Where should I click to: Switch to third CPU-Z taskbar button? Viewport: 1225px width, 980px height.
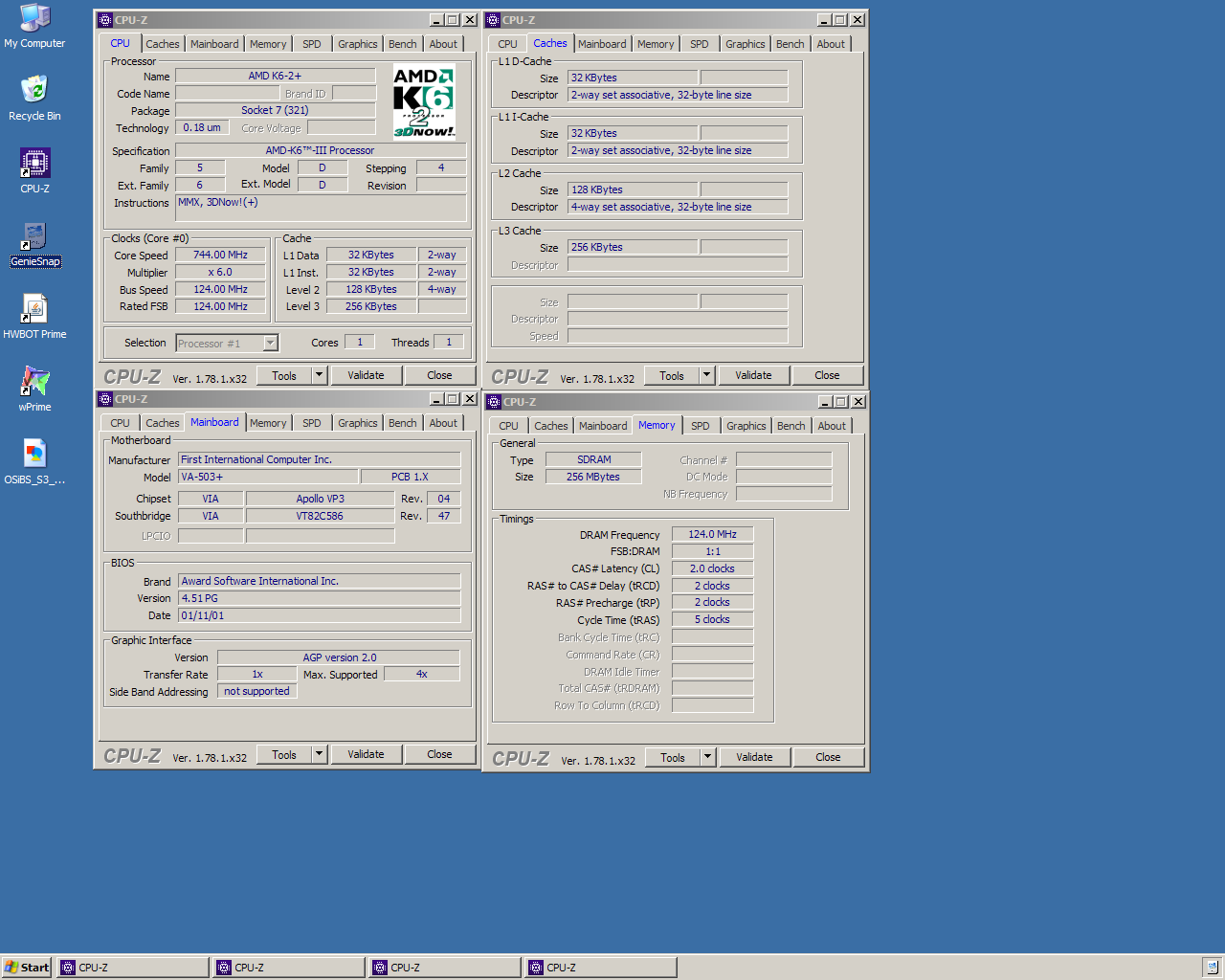444,968
